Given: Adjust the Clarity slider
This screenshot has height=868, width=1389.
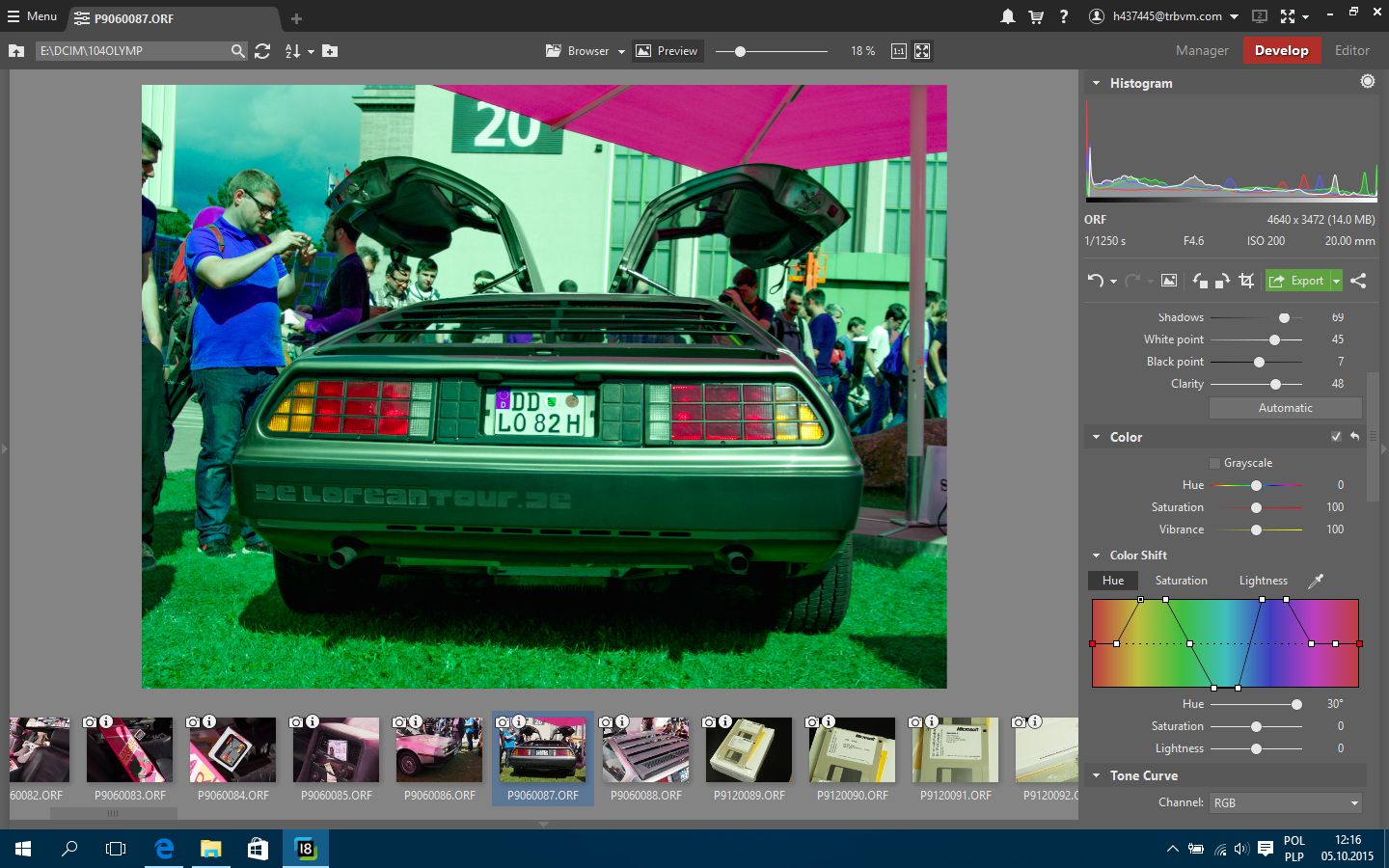Looking at the screenshot, I should coord(1275,384).
